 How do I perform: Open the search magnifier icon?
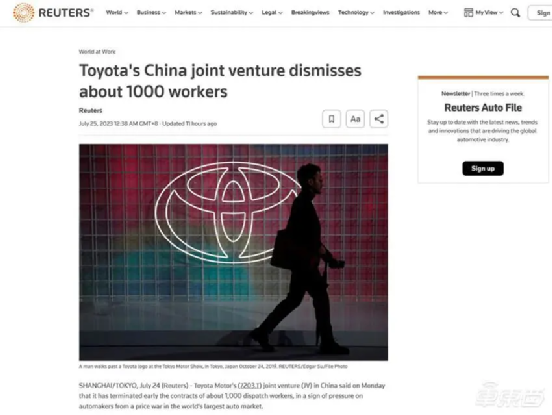coord(515,13)
